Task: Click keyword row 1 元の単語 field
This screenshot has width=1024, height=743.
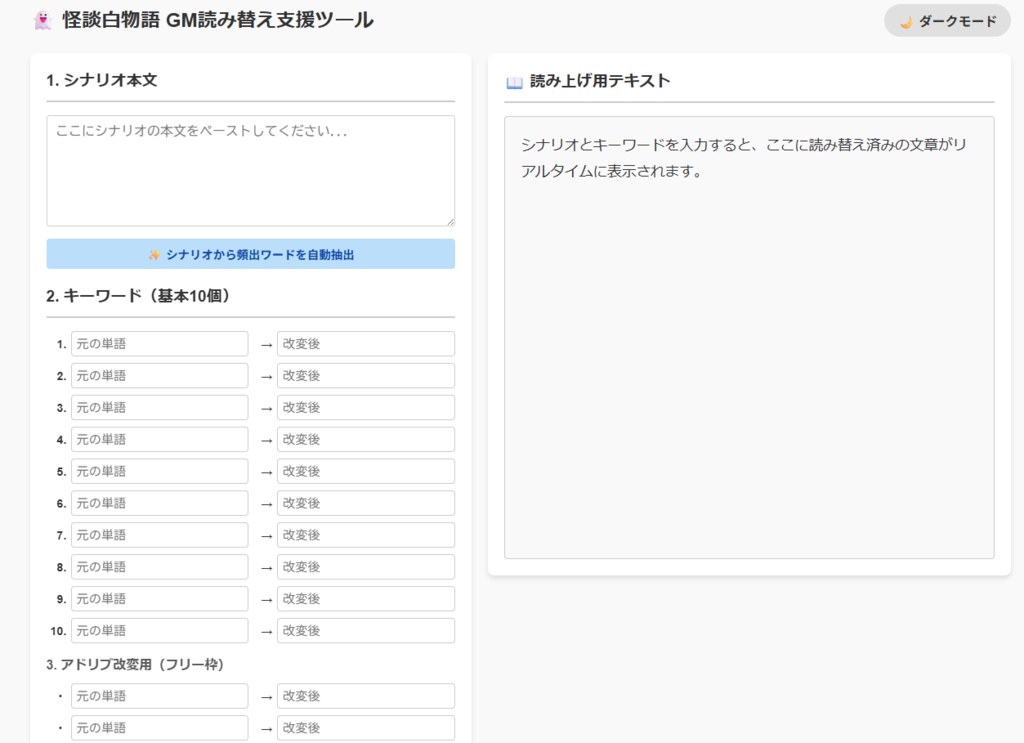Action: pyautogui.click(x=160, y=343)
